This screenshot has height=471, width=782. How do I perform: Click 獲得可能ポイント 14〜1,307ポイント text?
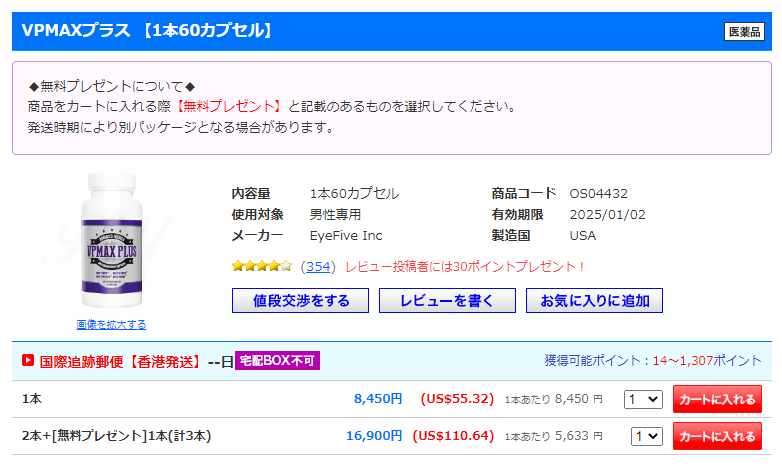(653, 361)
